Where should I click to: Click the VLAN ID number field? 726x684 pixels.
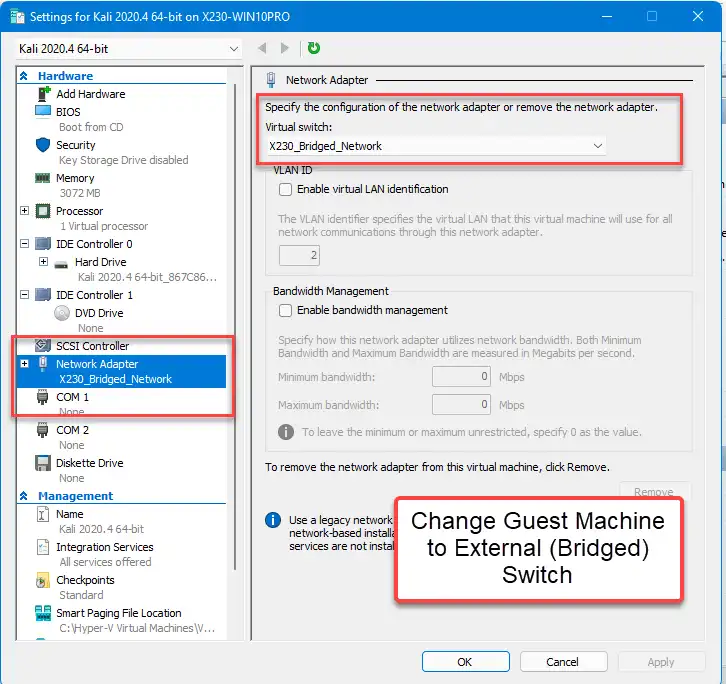pos(299,255)
